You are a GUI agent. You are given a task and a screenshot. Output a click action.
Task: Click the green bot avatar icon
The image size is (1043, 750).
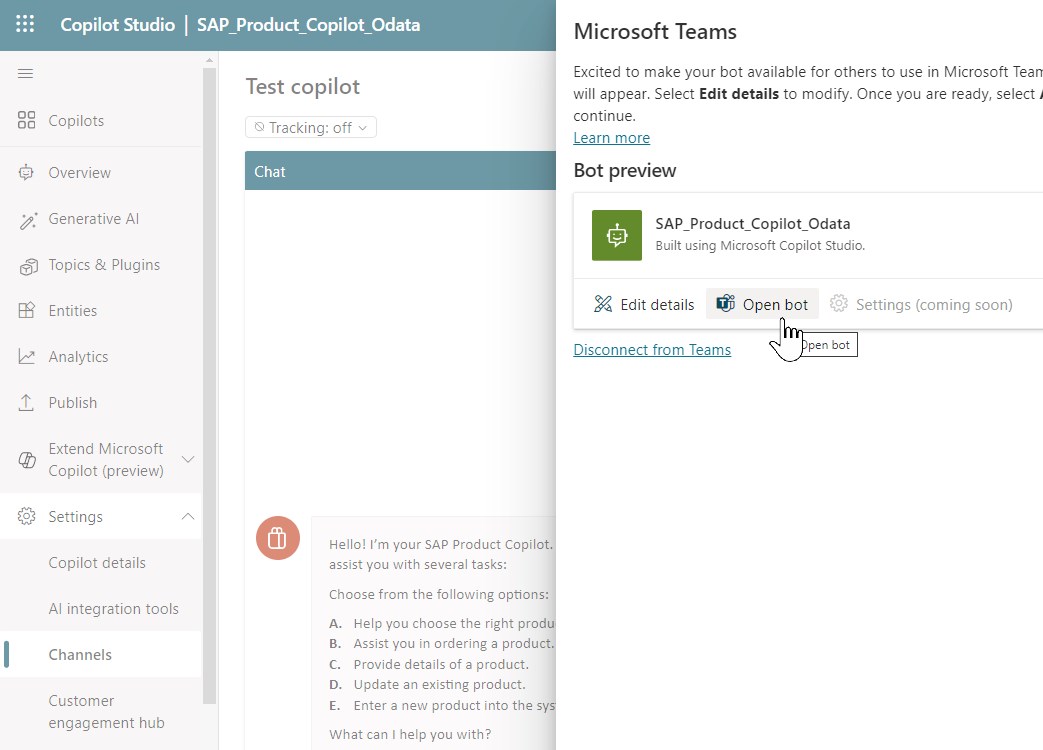tap(617, 235)
